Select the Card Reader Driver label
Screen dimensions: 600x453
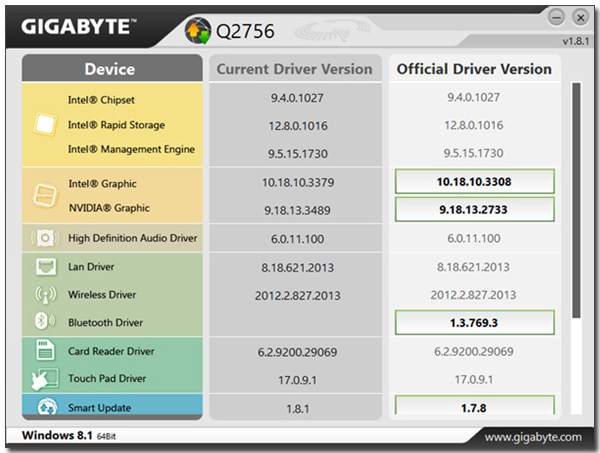coord(111,351)
